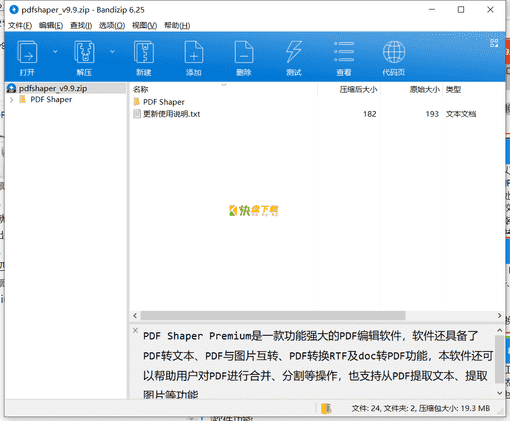
Task: Click the Extract (解压) toolbar icon
Action: pos(84,52)
